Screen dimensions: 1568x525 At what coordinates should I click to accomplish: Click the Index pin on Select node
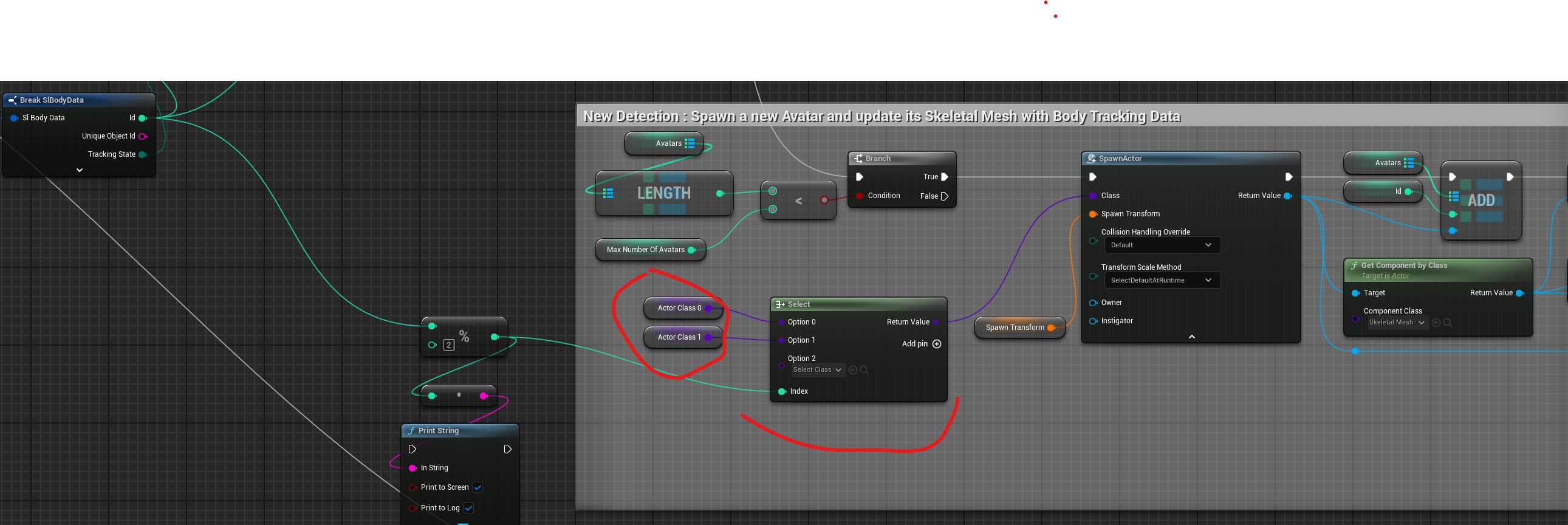[782, 391]
